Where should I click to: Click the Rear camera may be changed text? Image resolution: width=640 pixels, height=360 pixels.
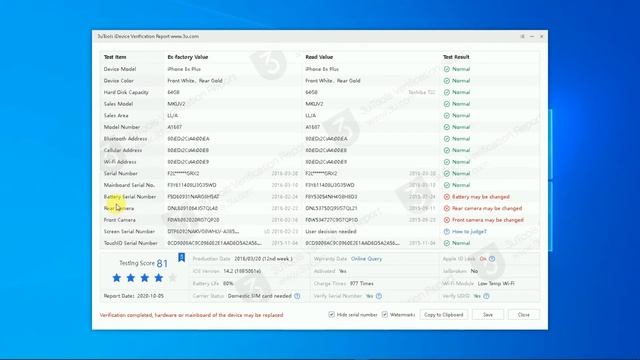tap(487, 208)
